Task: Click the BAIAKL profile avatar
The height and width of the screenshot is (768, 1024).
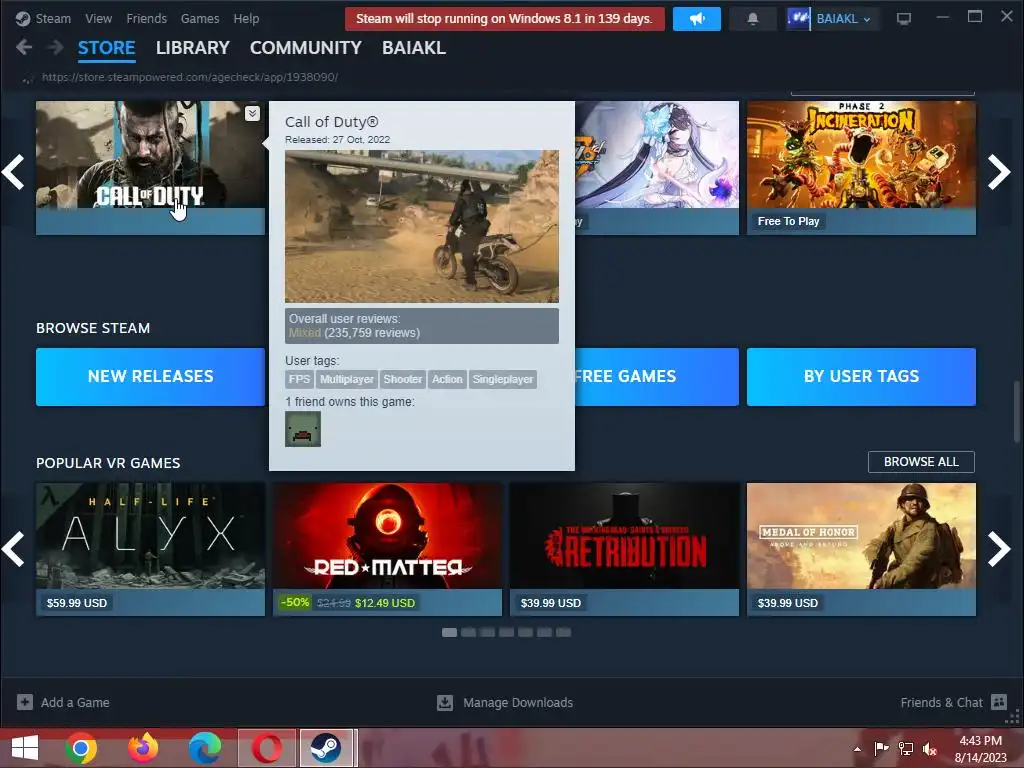Action: click(798, 19)
